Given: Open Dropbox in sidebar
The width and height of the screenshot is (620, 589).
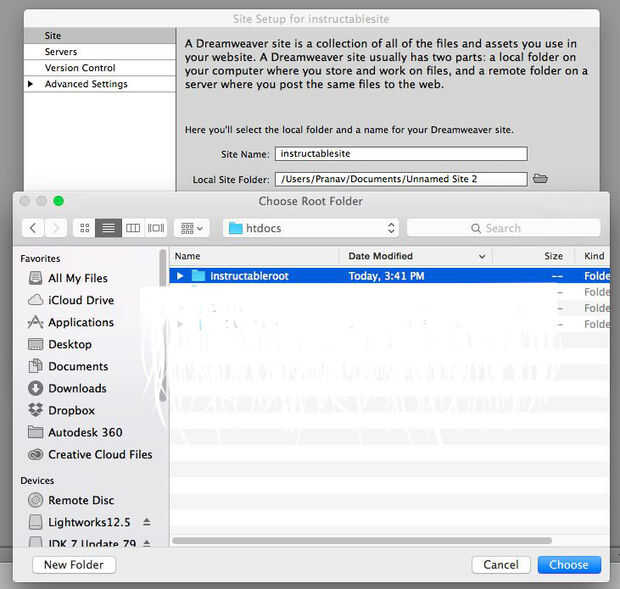Looking at the screenshot, I should [x=61, y=410].
